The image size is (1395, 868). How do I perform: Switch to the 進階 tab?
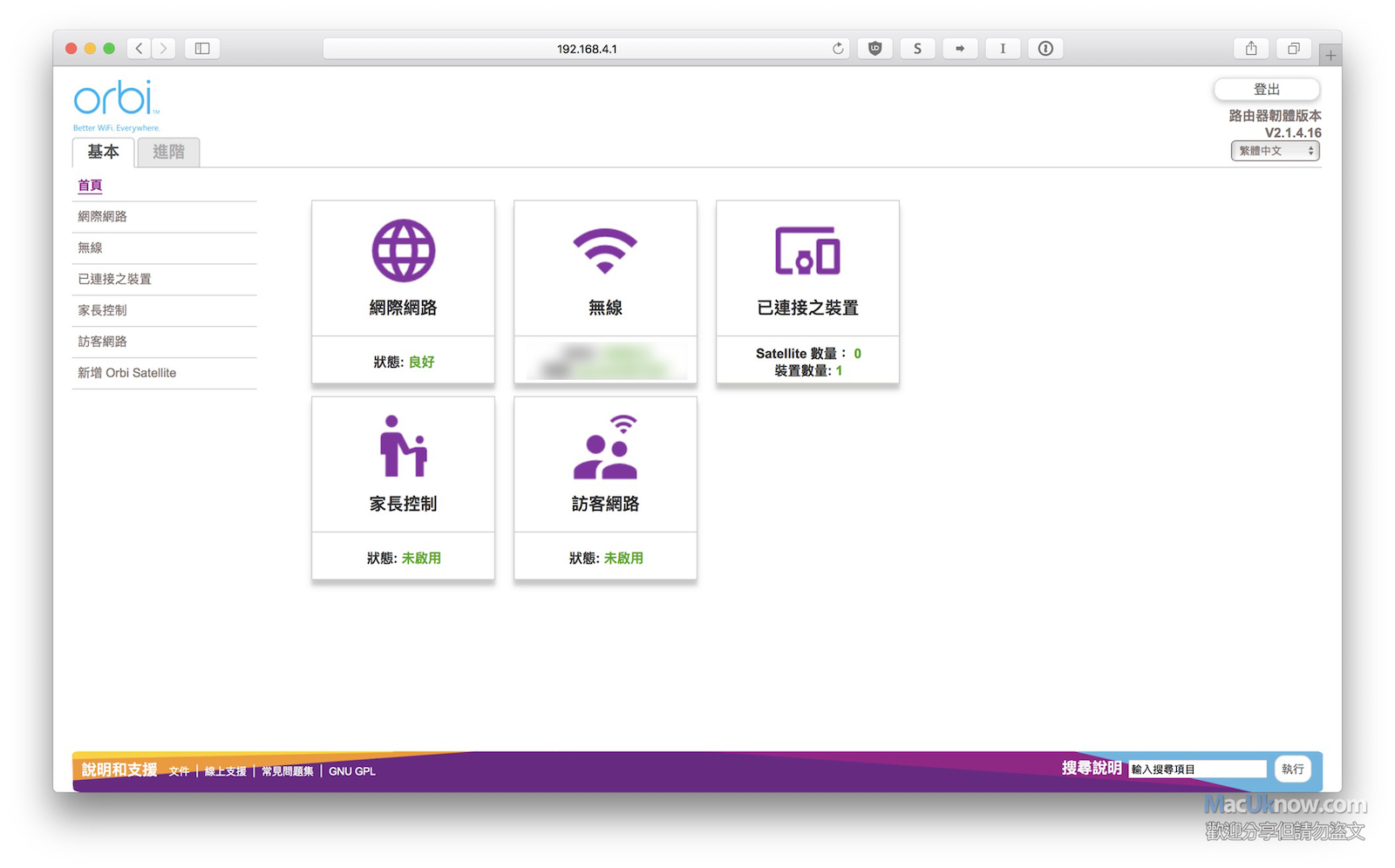(168, 152)
